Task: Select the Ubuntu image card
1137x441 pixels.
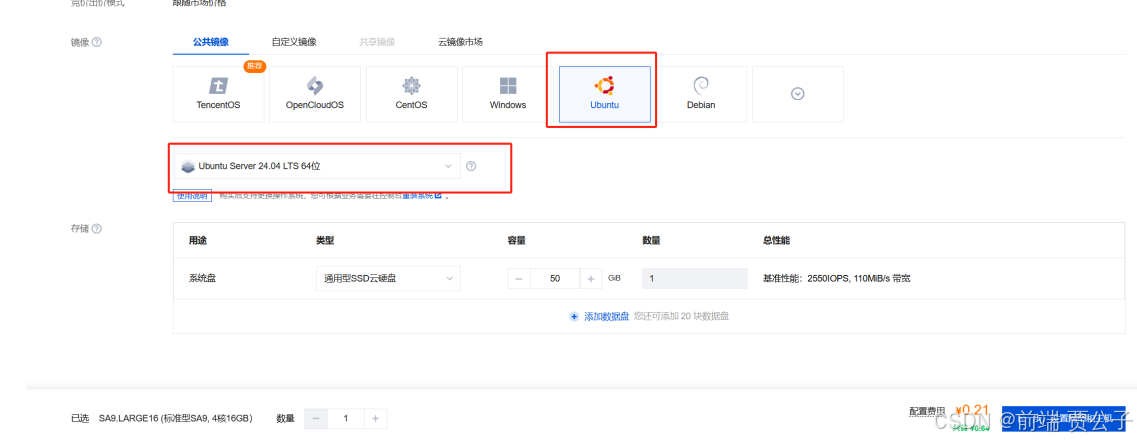Action: click(605, 94)
